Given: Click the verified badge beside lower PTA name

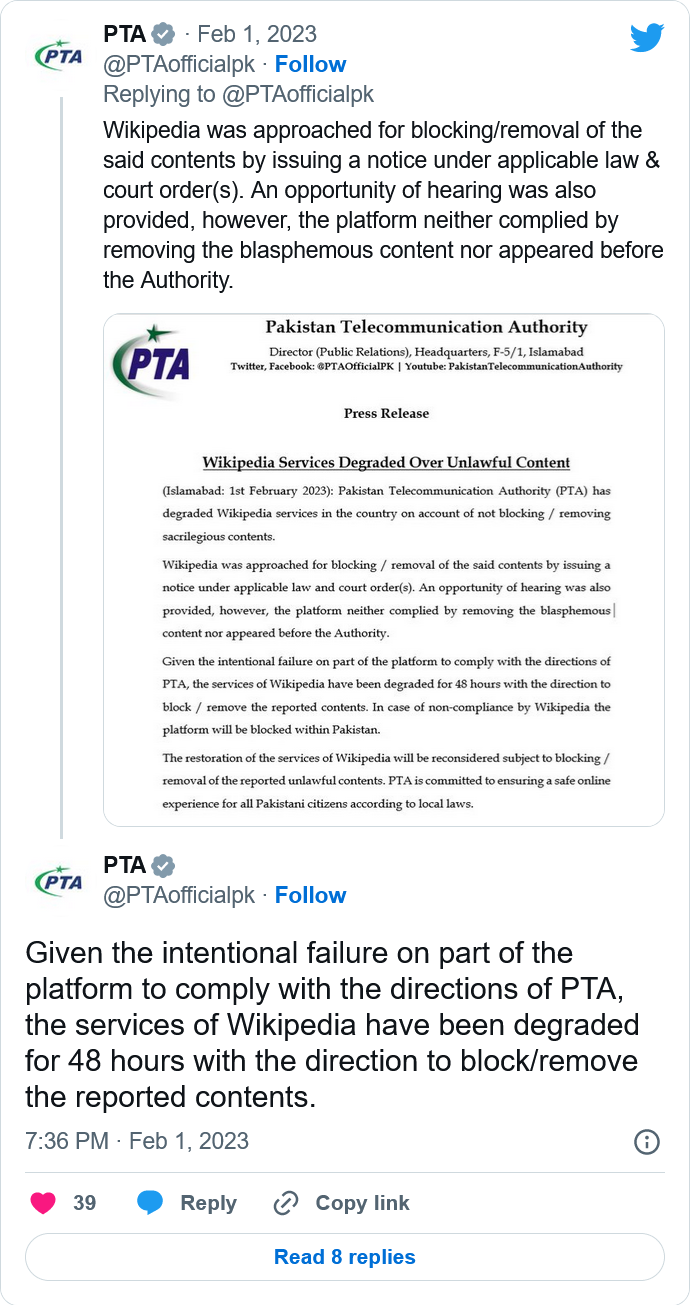Looking at the screenshot, I should tap(163, 866).
